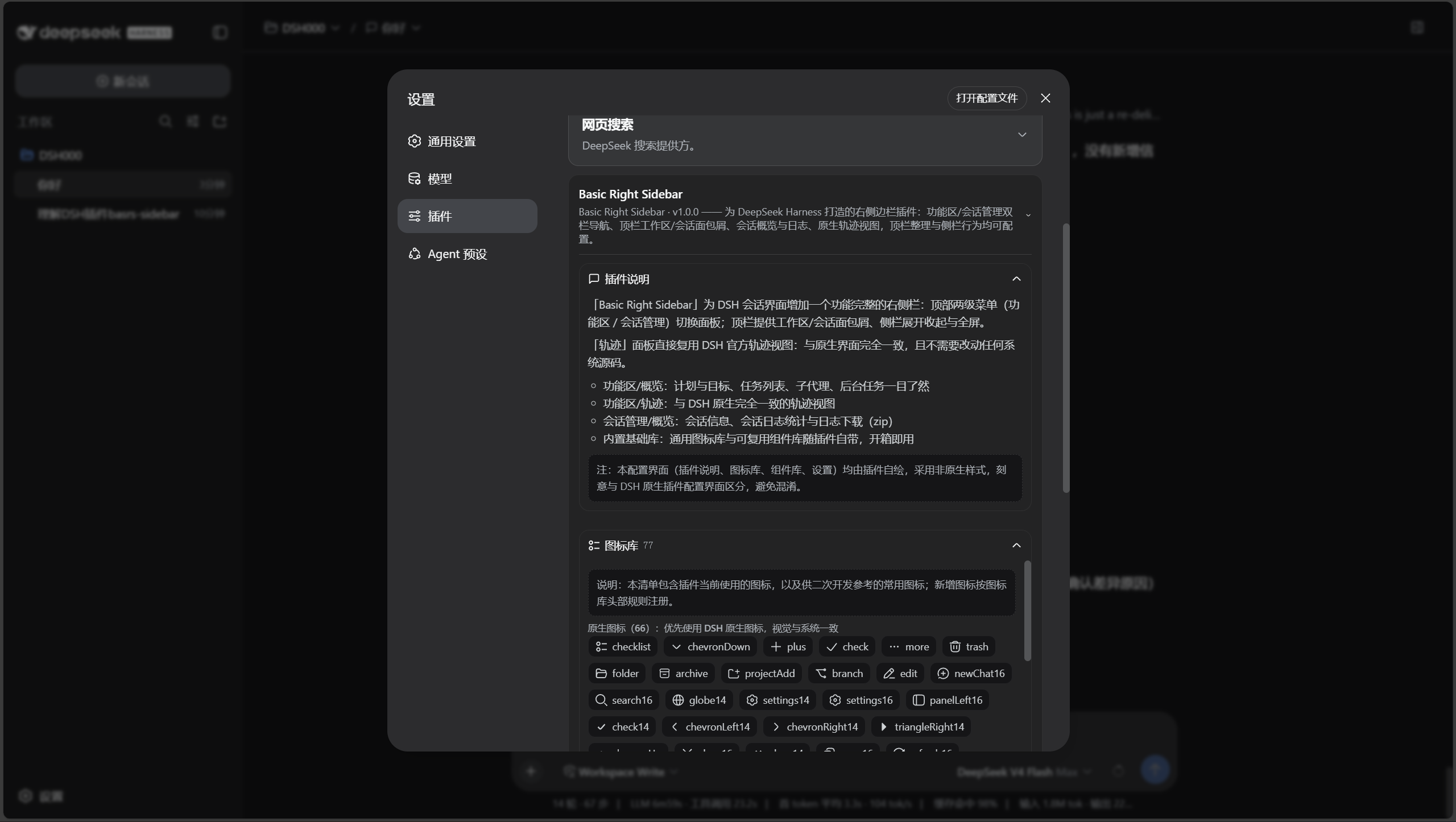Screen dimensions: 1456x822
Task: Close the 设置 dialog
Action: point(1045,98)
